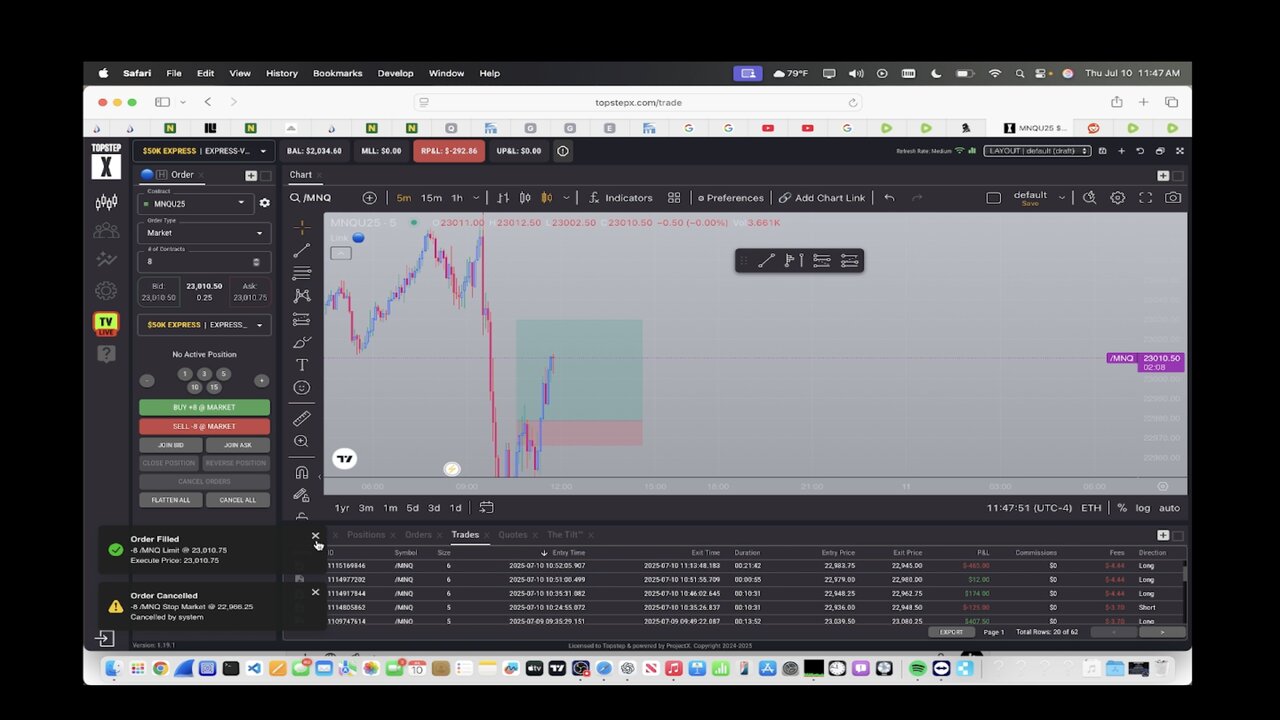Click the go-to-date calendar icon
1280x720 pixels.
[x=486, y=508]
